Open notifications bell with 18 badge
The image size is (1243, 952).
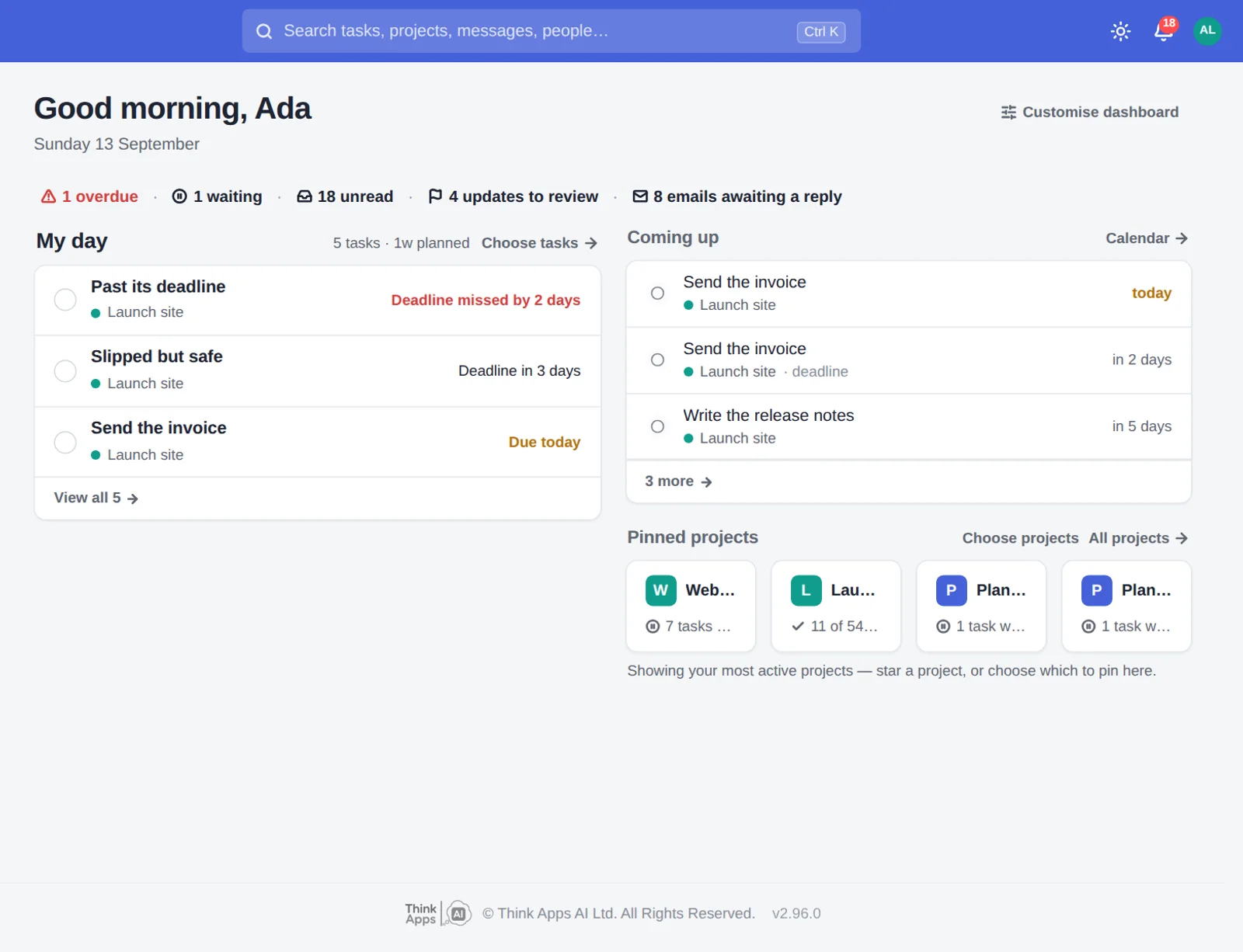click(1164, 31)
